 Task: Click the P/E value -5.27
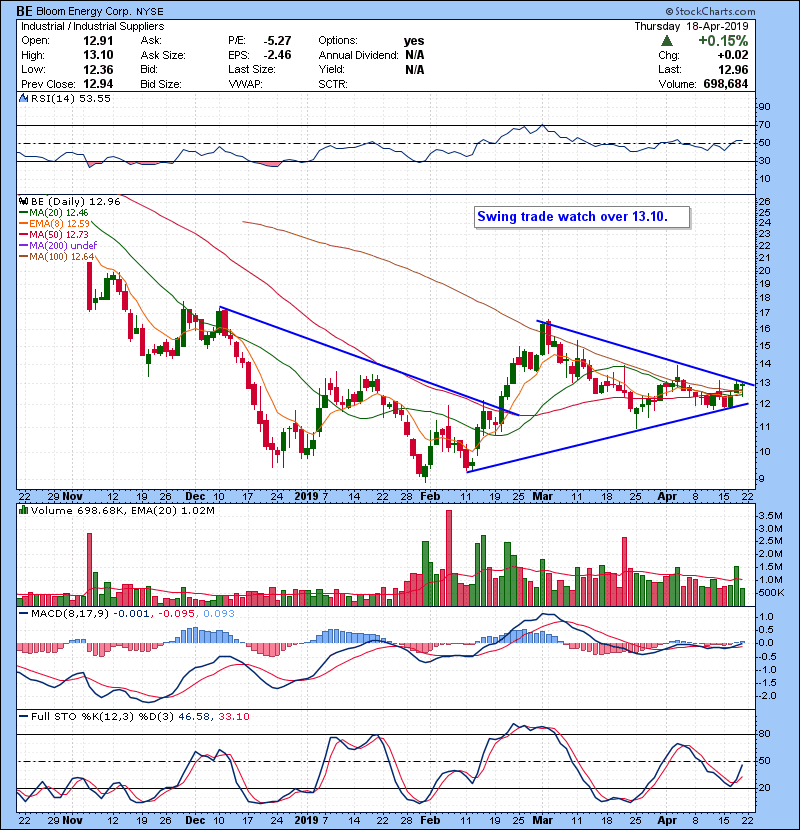coord(277,41)
